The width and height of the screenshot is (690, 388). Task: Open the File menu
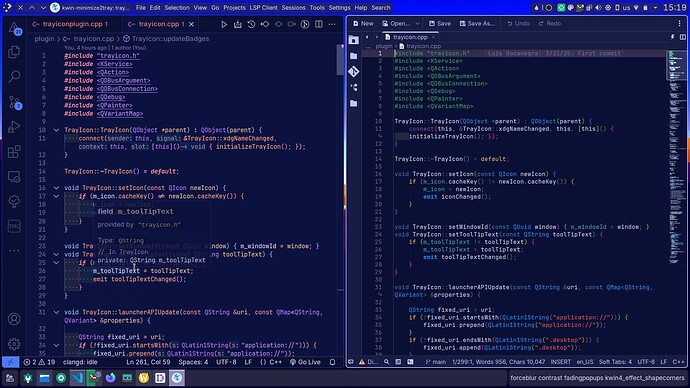[x=140, y=7]
